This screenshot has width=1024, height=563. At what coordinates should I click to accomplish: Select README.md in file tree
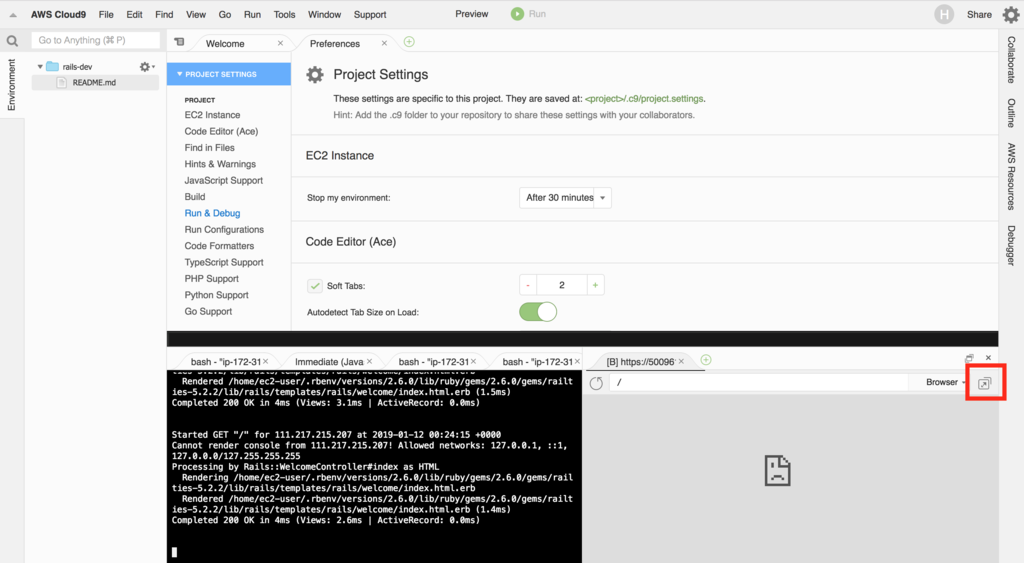(94, 82)
